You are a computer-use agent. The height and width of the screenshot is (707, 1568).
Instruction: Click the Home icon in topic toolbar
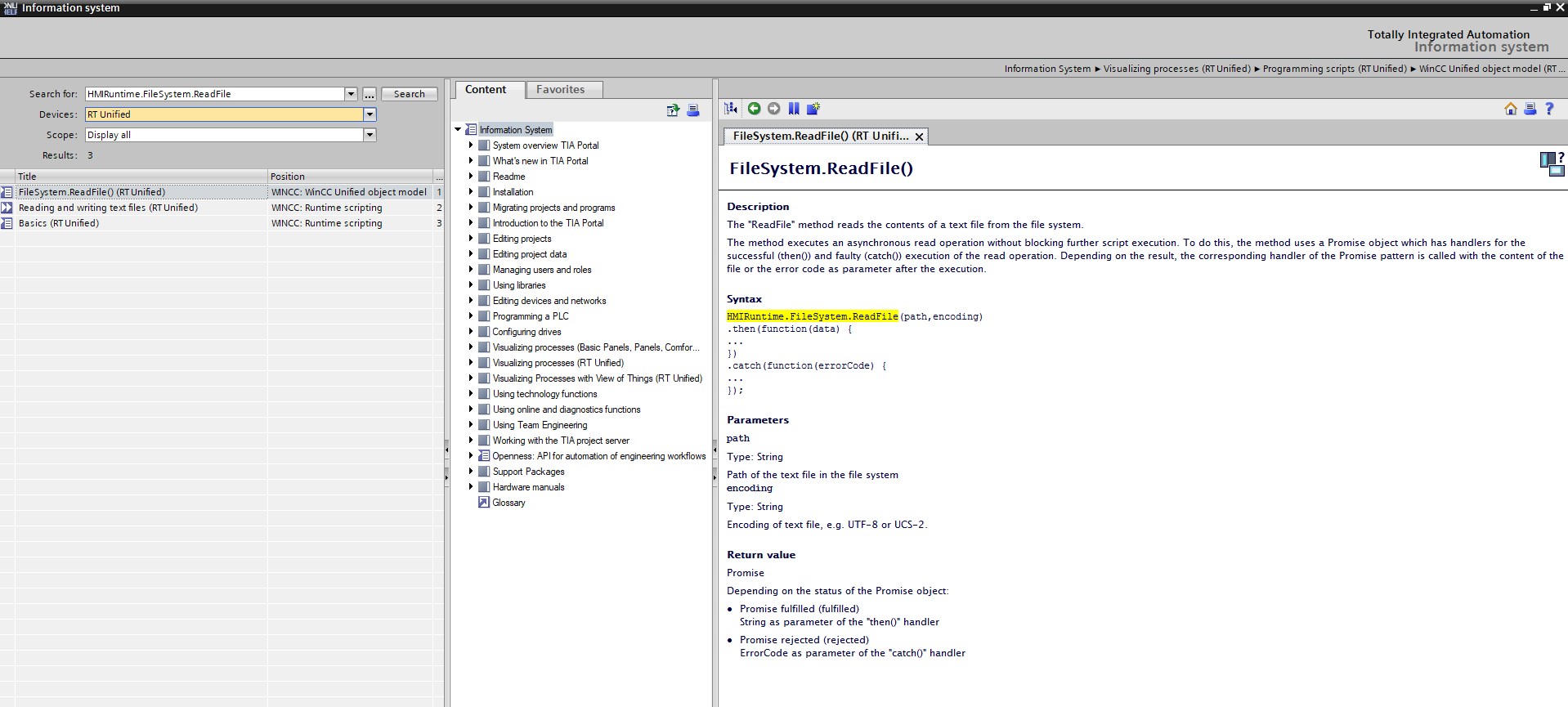pos(1510,109)
